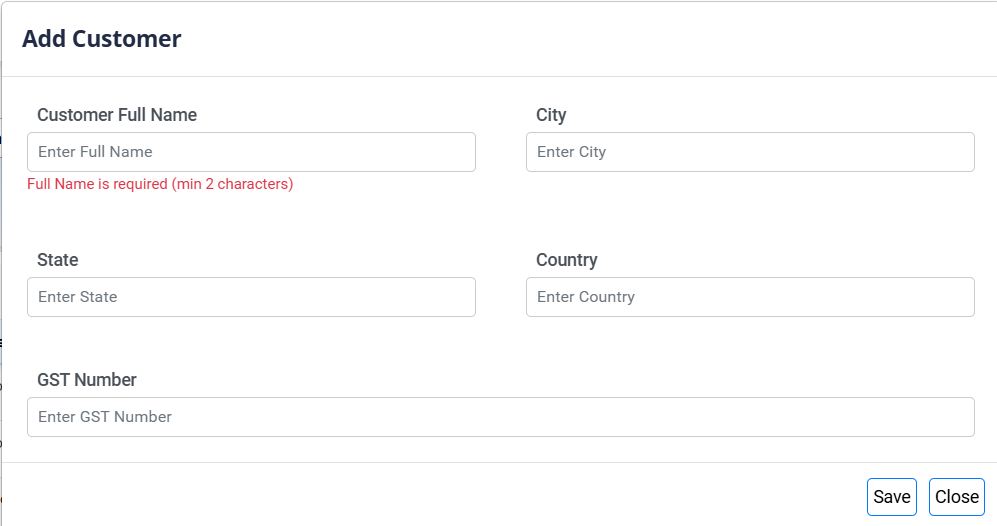Click into the Enter Country field
This screenshot has width=997, height=526.
tap(750, 297)
